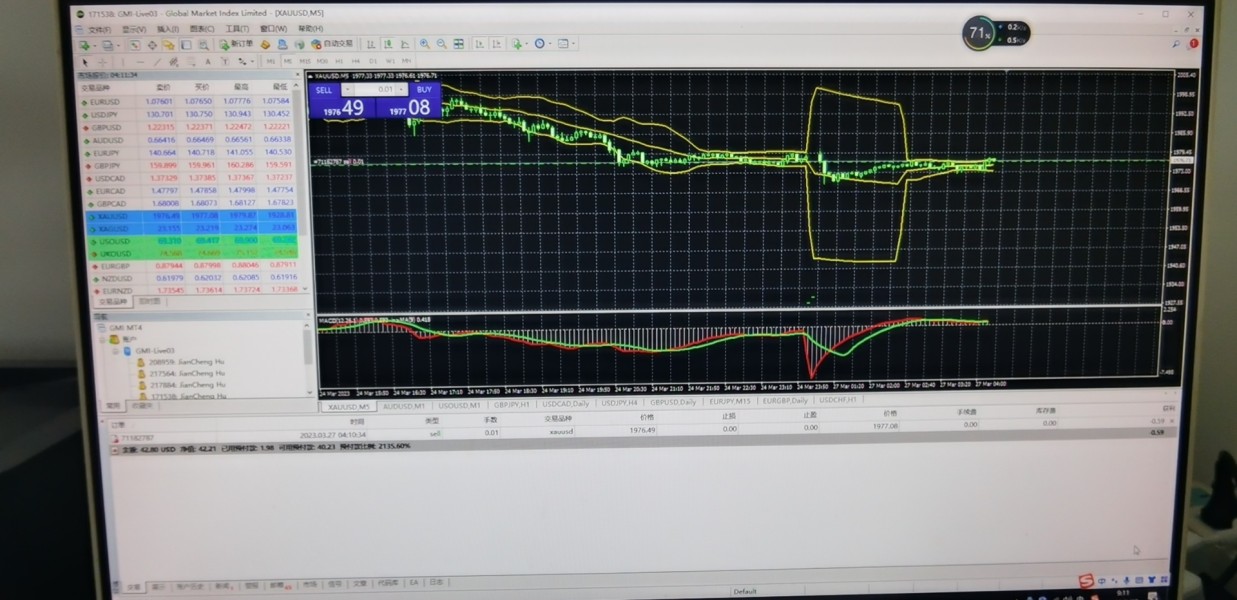Switch chart to M1 timeframe
Viewport: 1237px width, 600px height.
271,61
